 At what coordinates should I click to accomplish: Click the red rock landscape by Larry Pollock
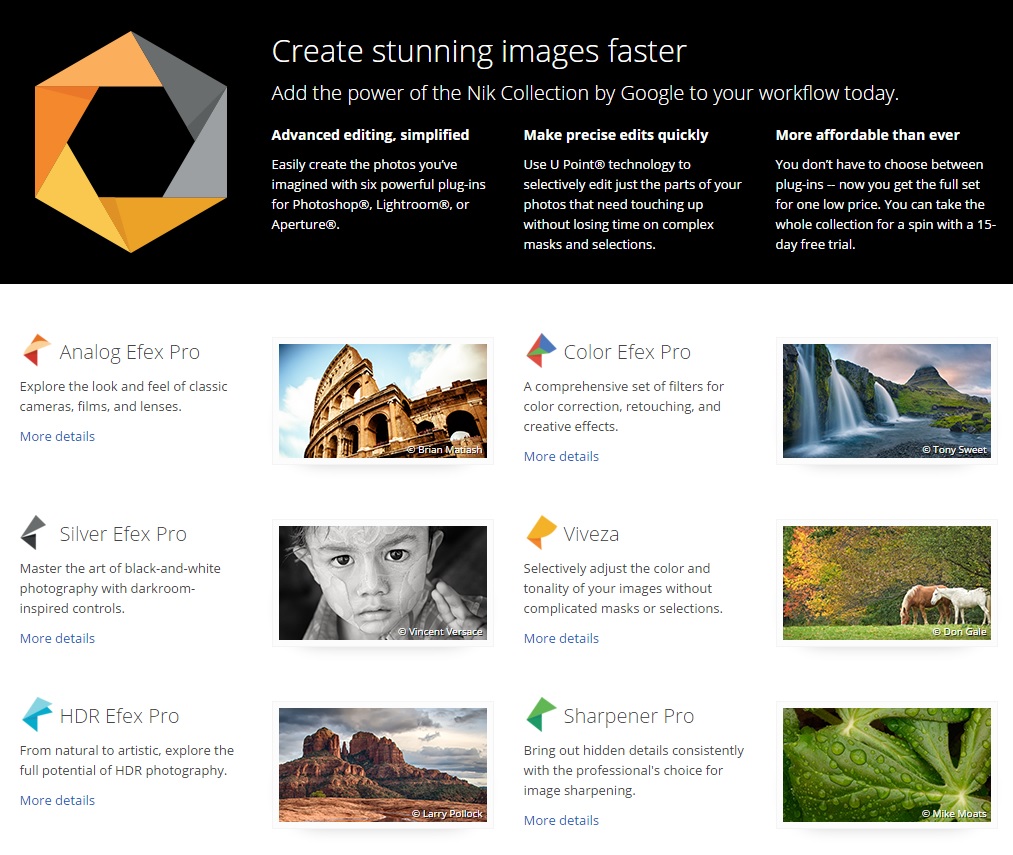(382, 765)
